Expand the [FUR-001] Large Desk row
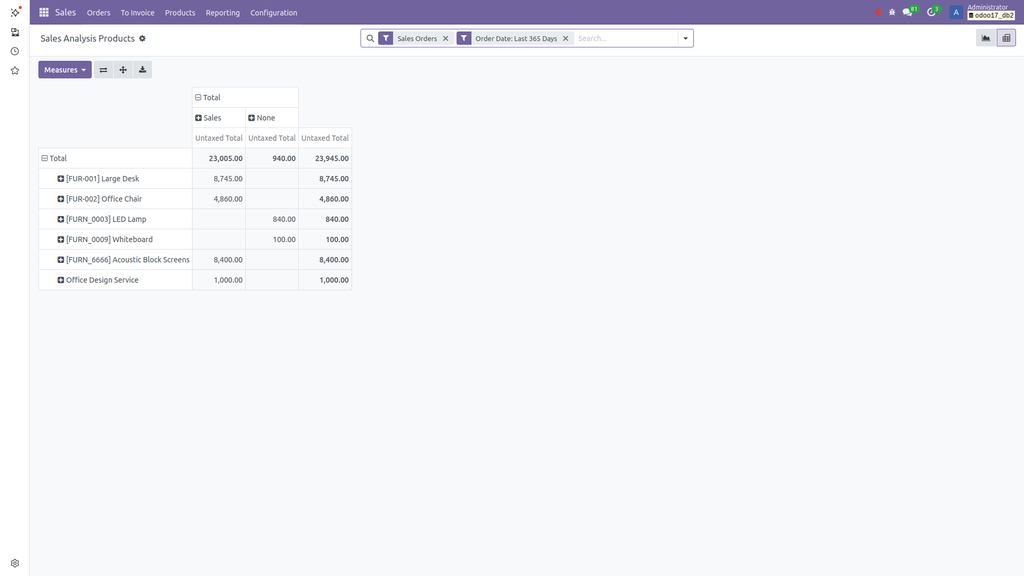Screen dimensions: 1024x576 pyautogui.click(x=61, y=179)
